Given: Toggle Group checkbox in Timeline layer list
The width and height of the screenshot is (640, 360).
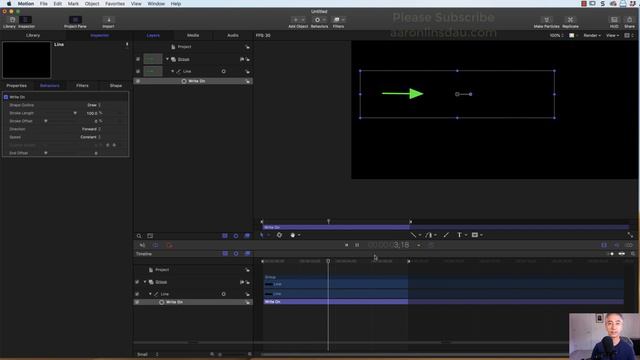Looking at the screenshot, I should point(137,282).
